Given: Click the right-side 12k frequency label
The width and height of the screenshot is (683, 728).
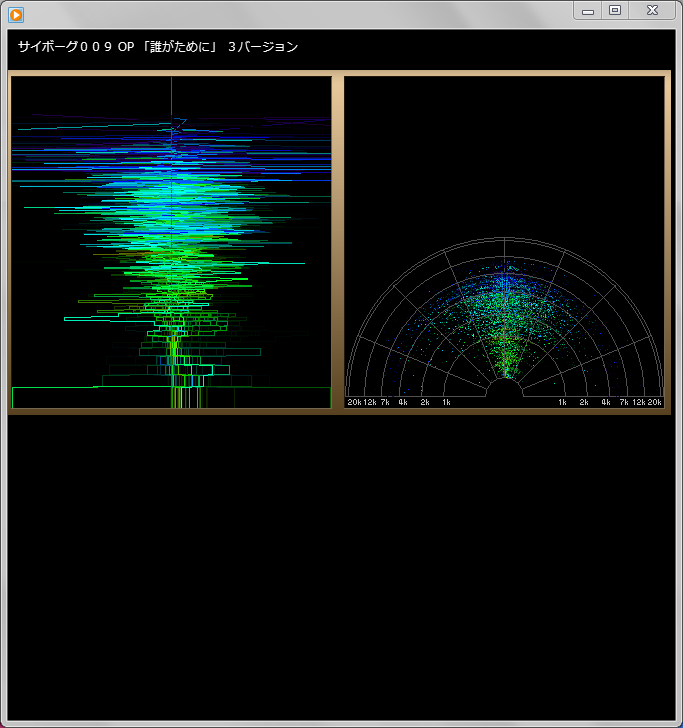Looking at the screenshot, I should click(x=639, y=402).
